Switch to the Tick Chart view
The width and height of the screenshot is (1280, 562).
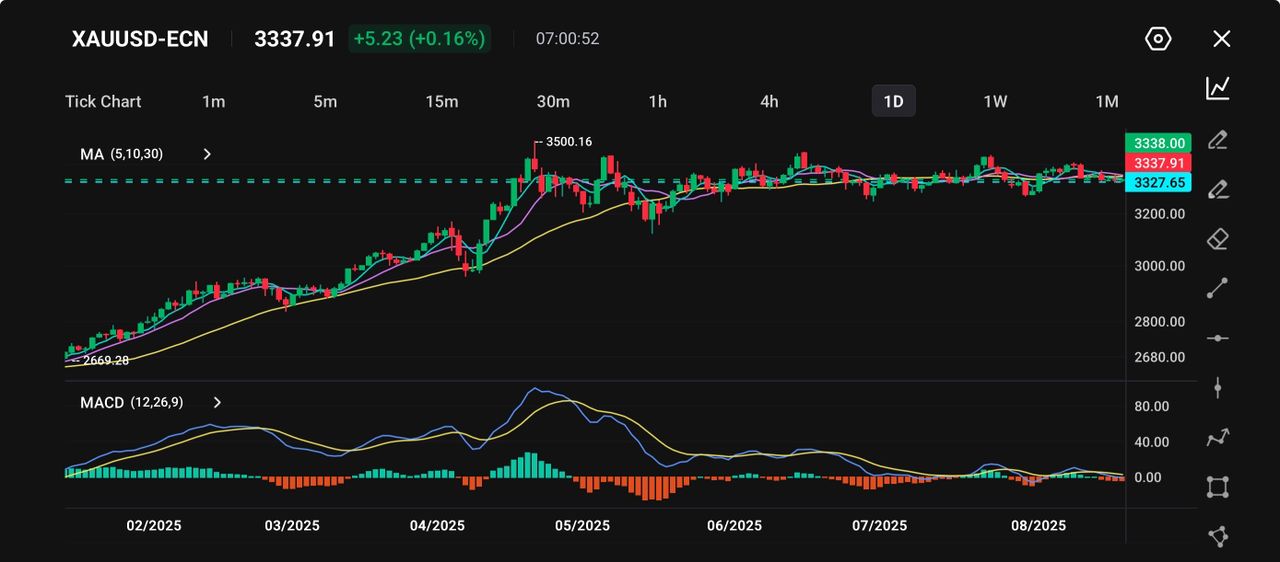[103, 101]
